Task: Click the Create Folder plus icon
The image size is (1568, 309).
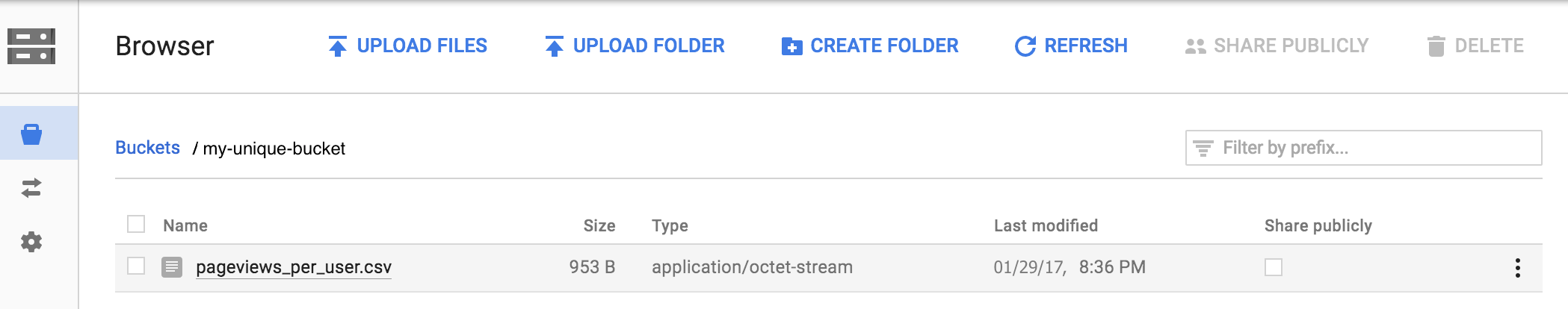Action: (x=791, y=46)
